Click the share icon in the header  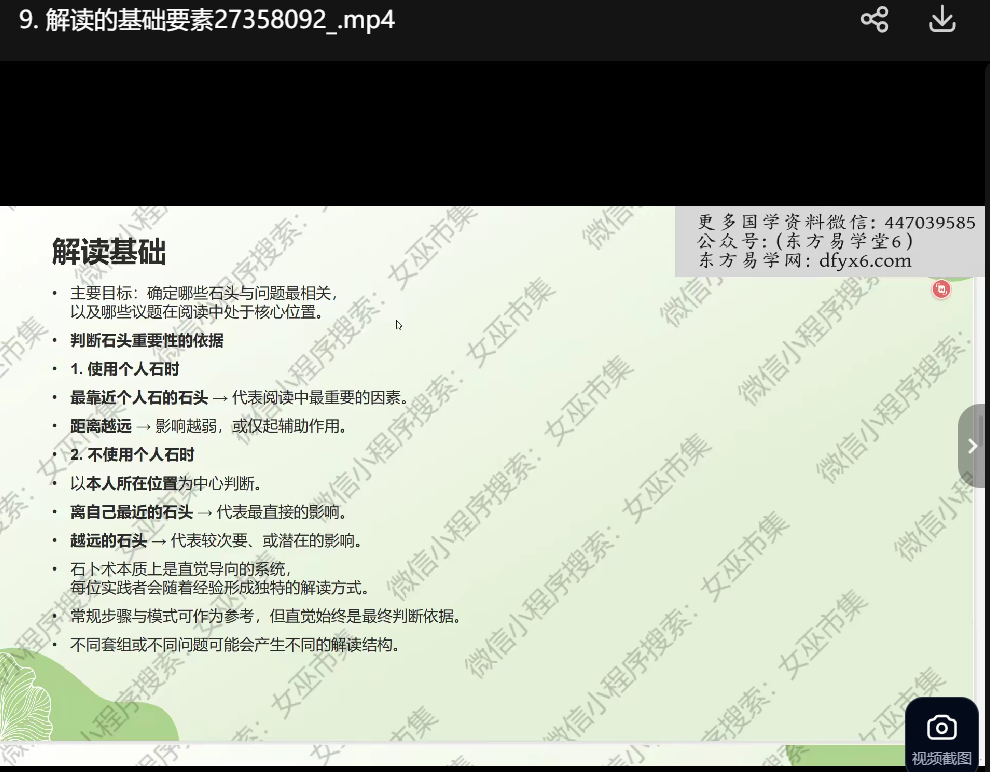click(x=874, y=20)
